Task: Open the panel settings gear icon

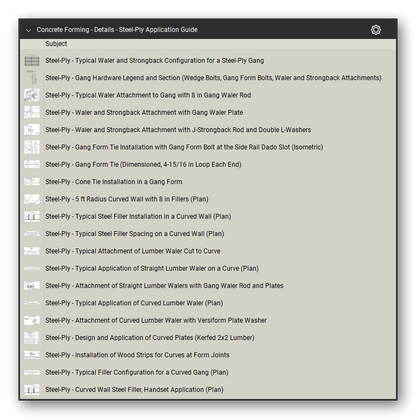Action: (x=376, y=30)
